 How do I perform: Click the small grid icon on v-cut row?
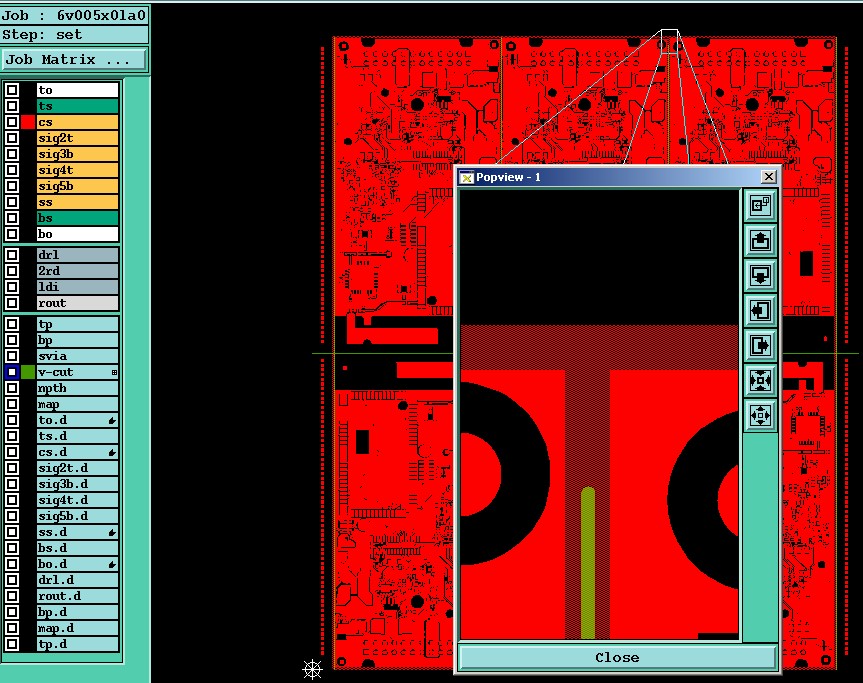pyautogui.click(x=114, y=373)
